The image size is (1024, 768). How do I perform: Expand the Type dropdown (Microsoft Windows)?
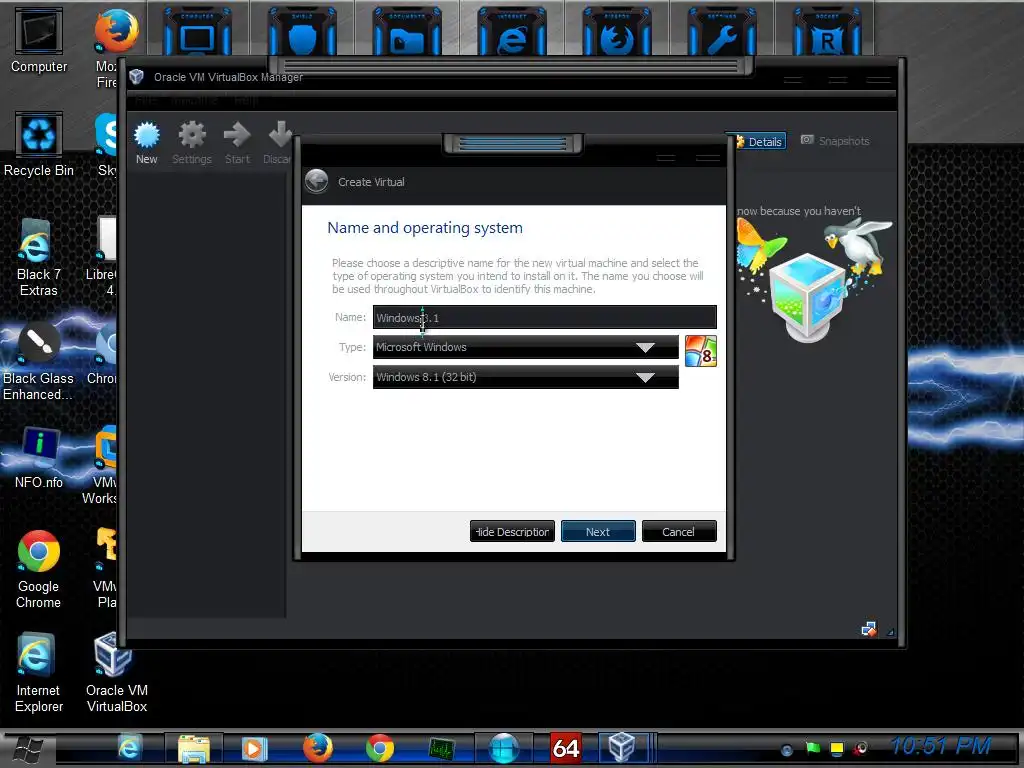click(526, 347)
